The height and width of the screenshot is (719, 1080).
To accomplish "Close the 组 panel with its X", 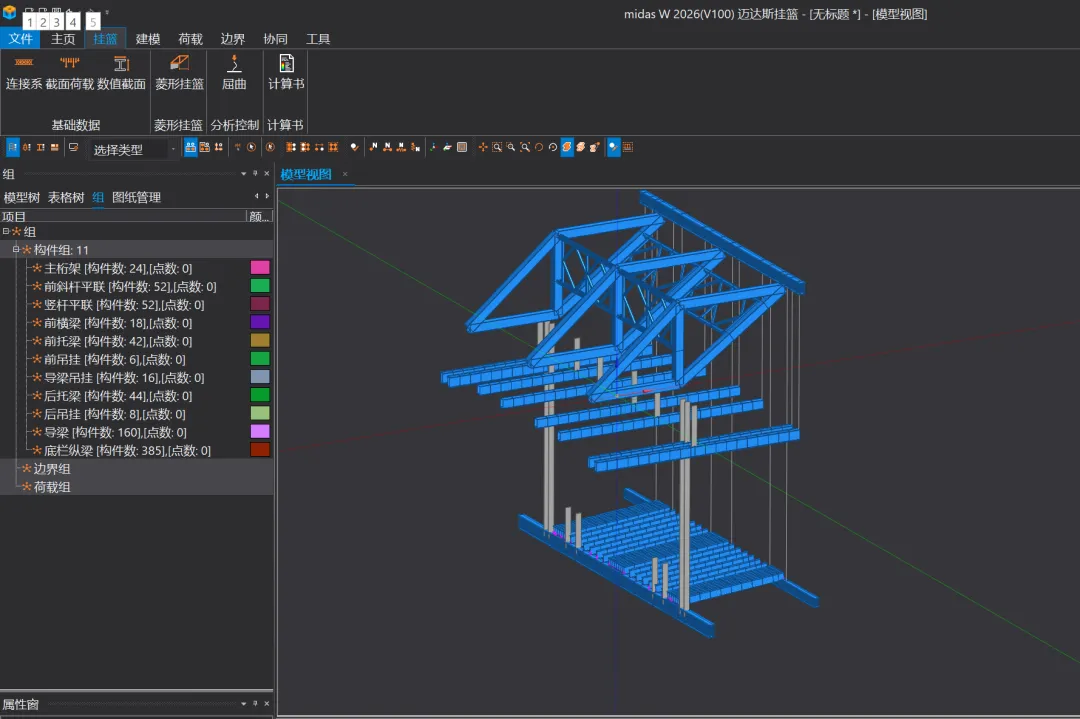I will point(267,174).
